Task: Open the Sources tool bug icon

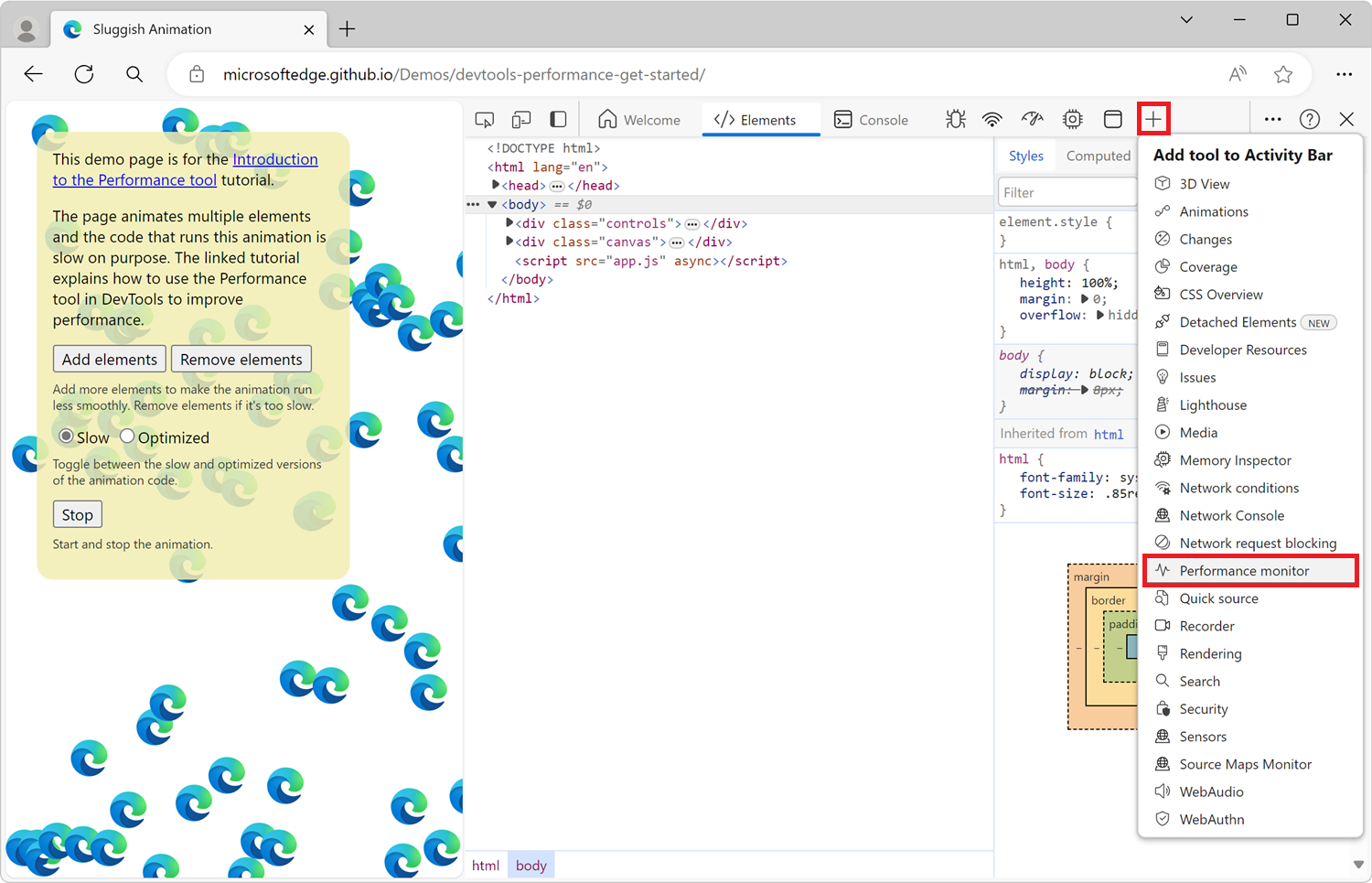Action: click(x=956, y=119)
